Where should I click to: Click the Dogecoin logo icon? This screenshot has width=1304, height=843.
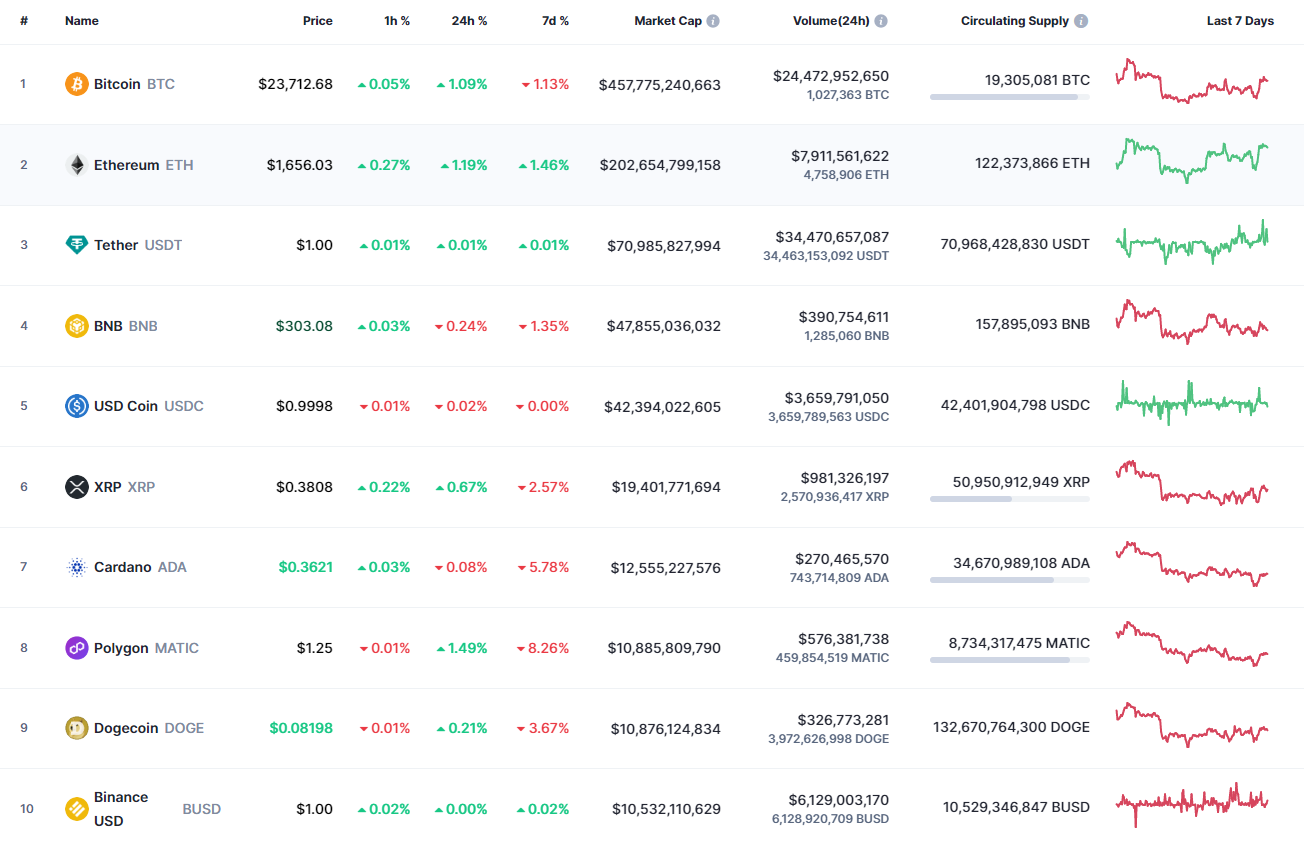[78, 728]
